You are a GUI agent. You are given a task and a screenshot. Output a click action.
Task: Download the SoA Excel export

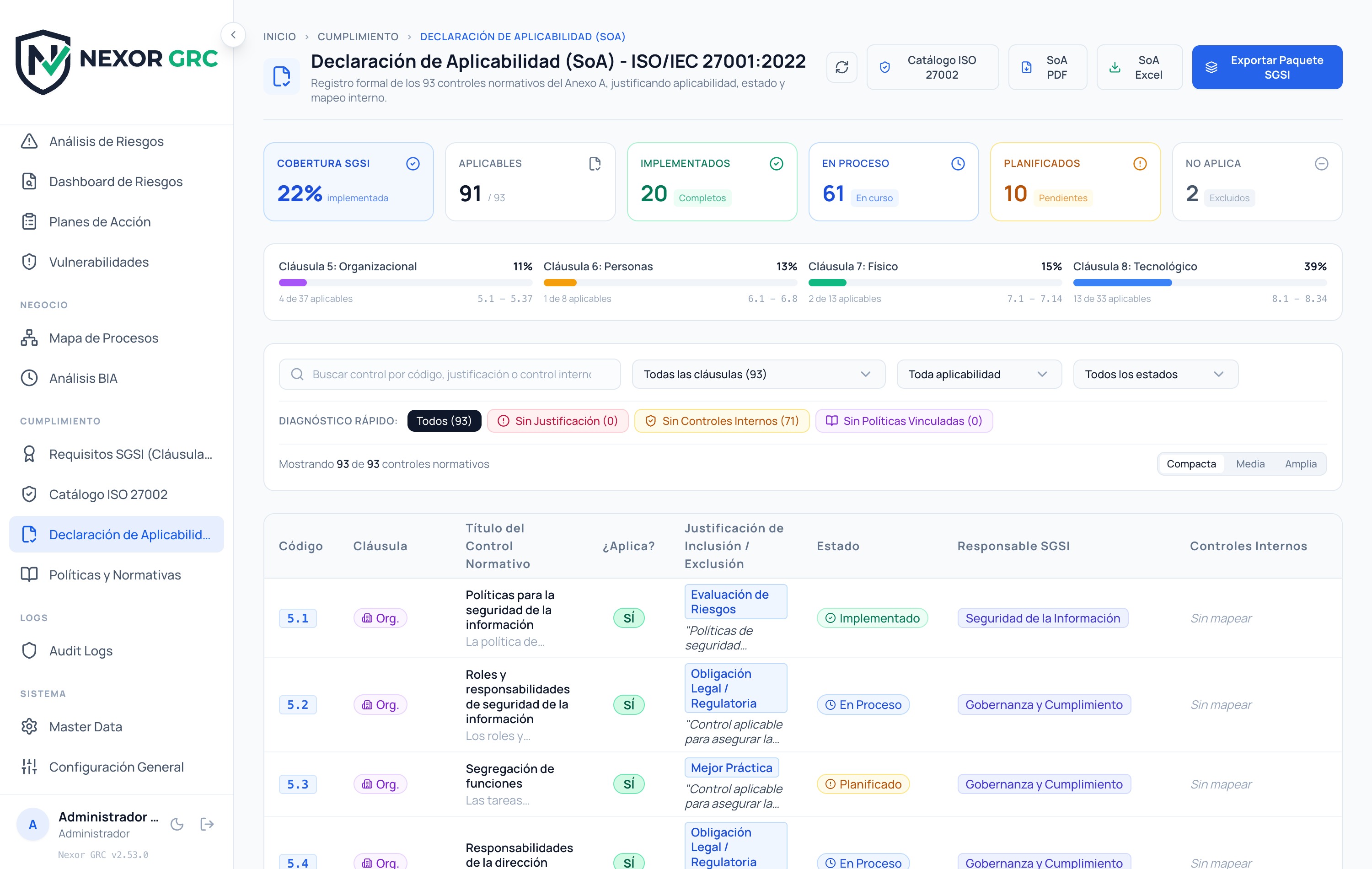pyautogui.click(x=1136, y=67)
